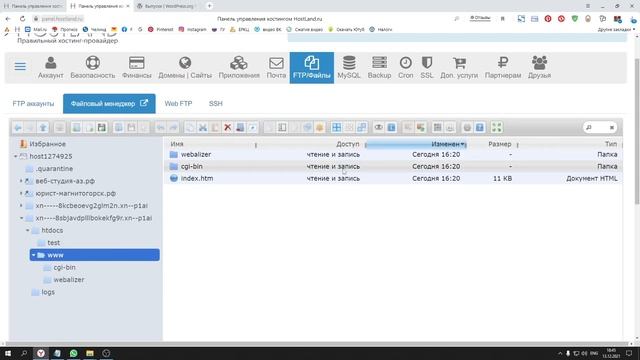Image resolution: width=640 pixels, height=360 pixels.
Task: Select all files using the grid icon
Action: coord(336,128)
